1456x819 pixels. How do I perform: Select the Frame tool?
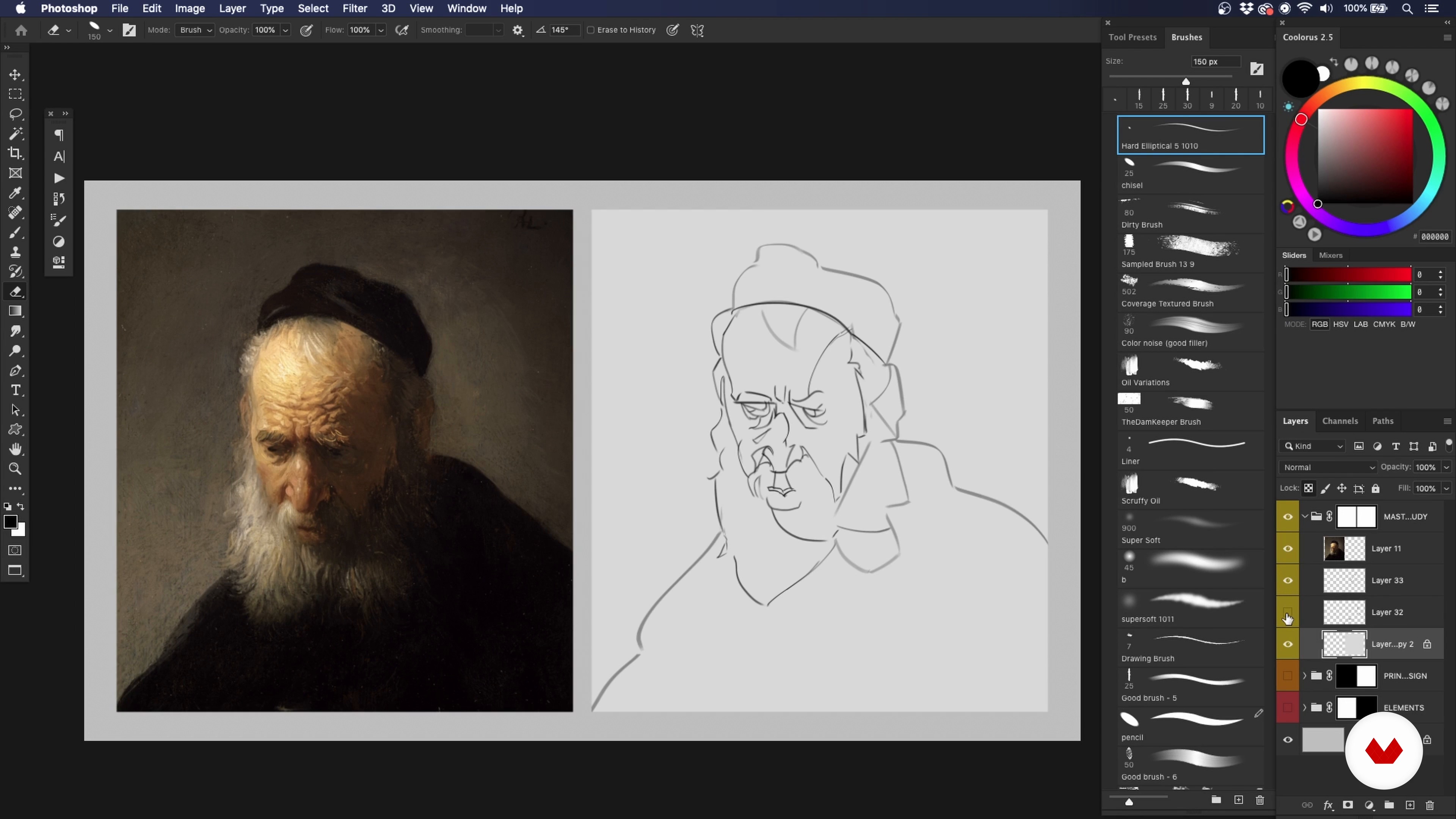pyautogui.click(x=15, y=174)
